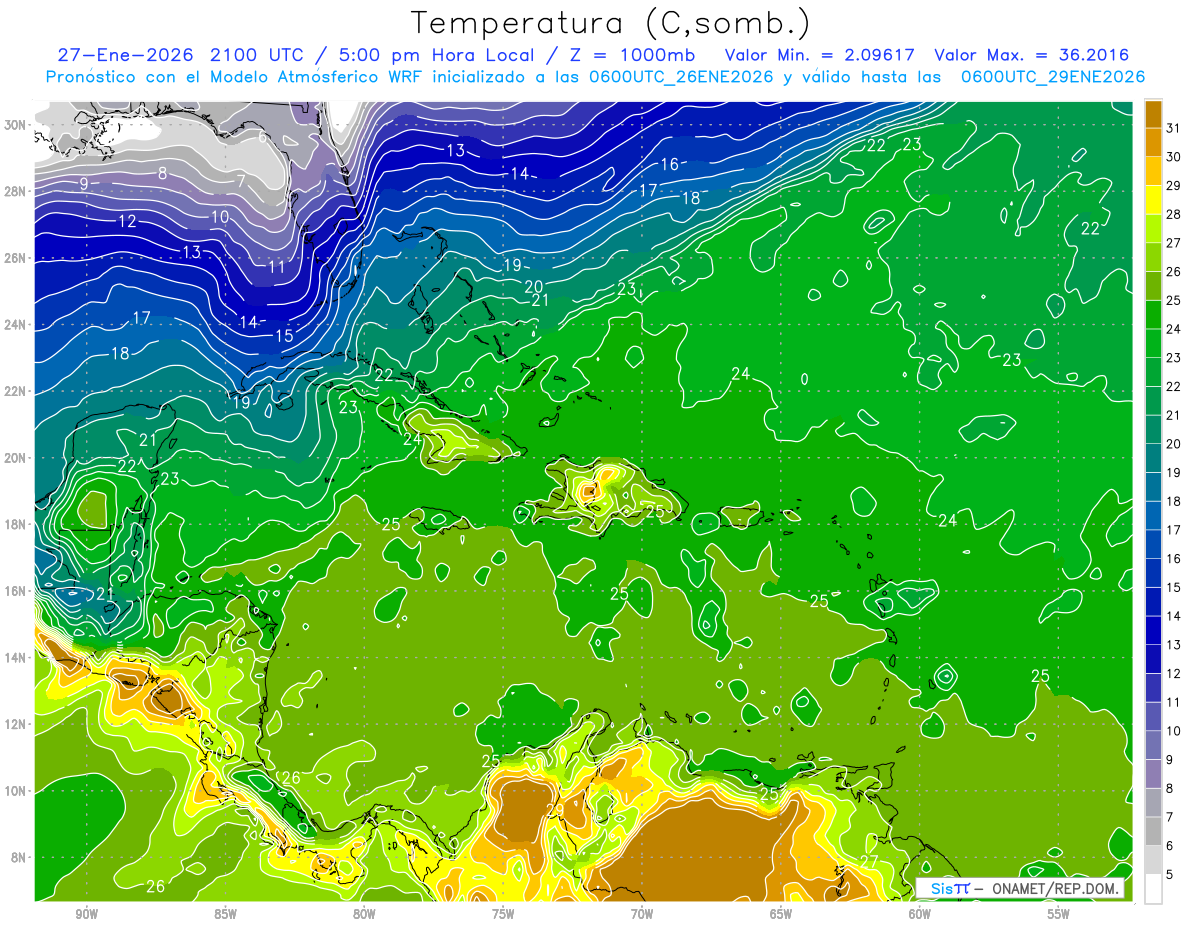Click the 16N latitude axis label
1200x927 pixels.
coord(16,591)
